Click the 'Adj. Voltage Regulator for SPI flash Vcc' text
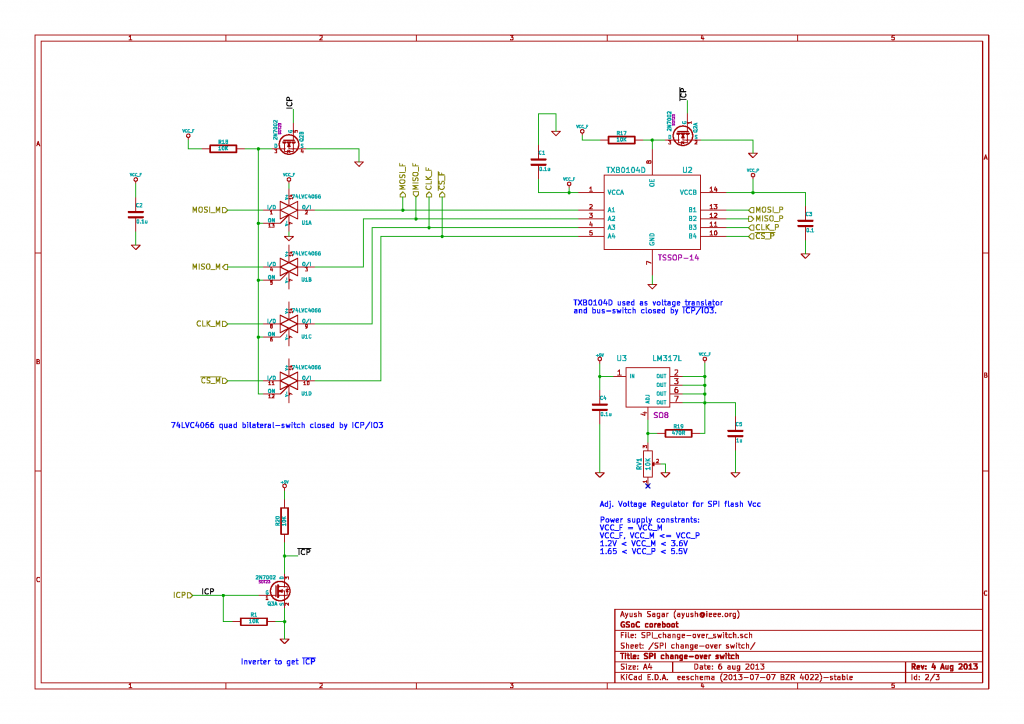1024x724 pixels. pyautogui.click(x=678, y=504)
